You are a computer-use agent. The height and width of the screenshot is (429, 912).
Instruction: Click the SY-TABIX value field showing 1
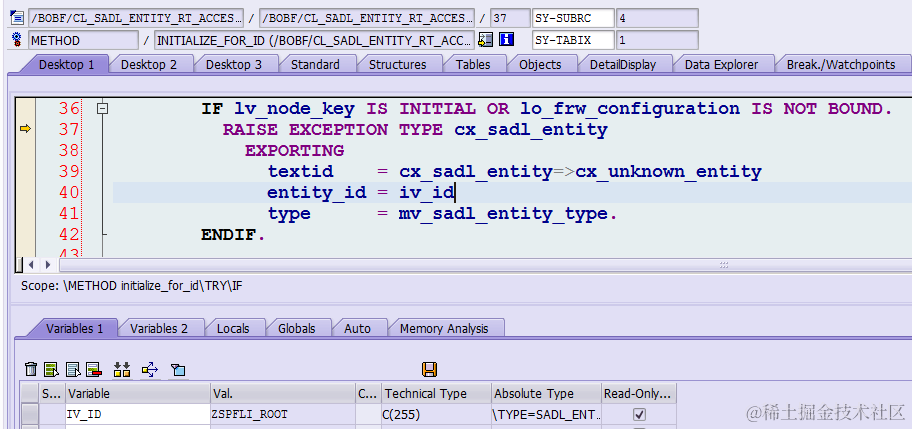657,40
